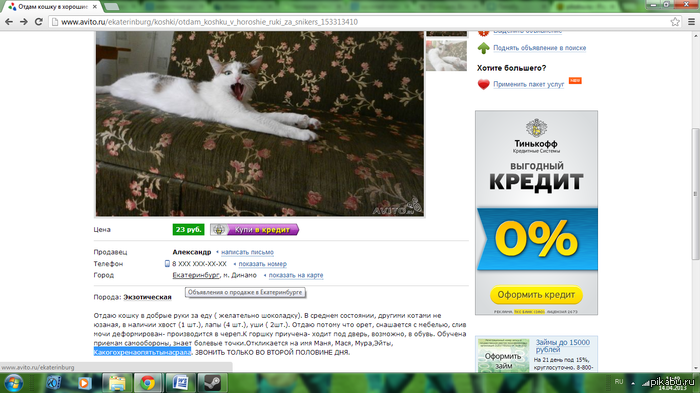This screenshot has height=393, width=700.
Task: Click highlighted 'Какогохренаопятьтынасрала' text
Action: 142,352
